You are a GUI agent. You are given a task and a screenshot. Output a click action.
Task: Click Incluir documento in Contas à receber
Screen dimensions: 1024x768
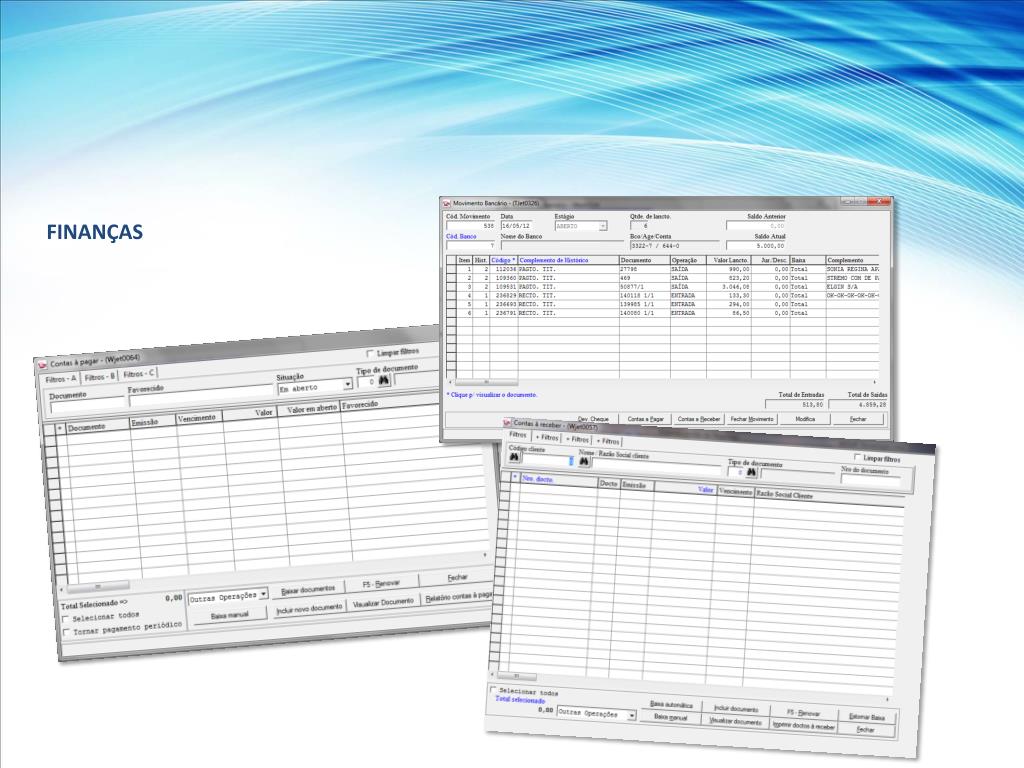coord(736,709)
